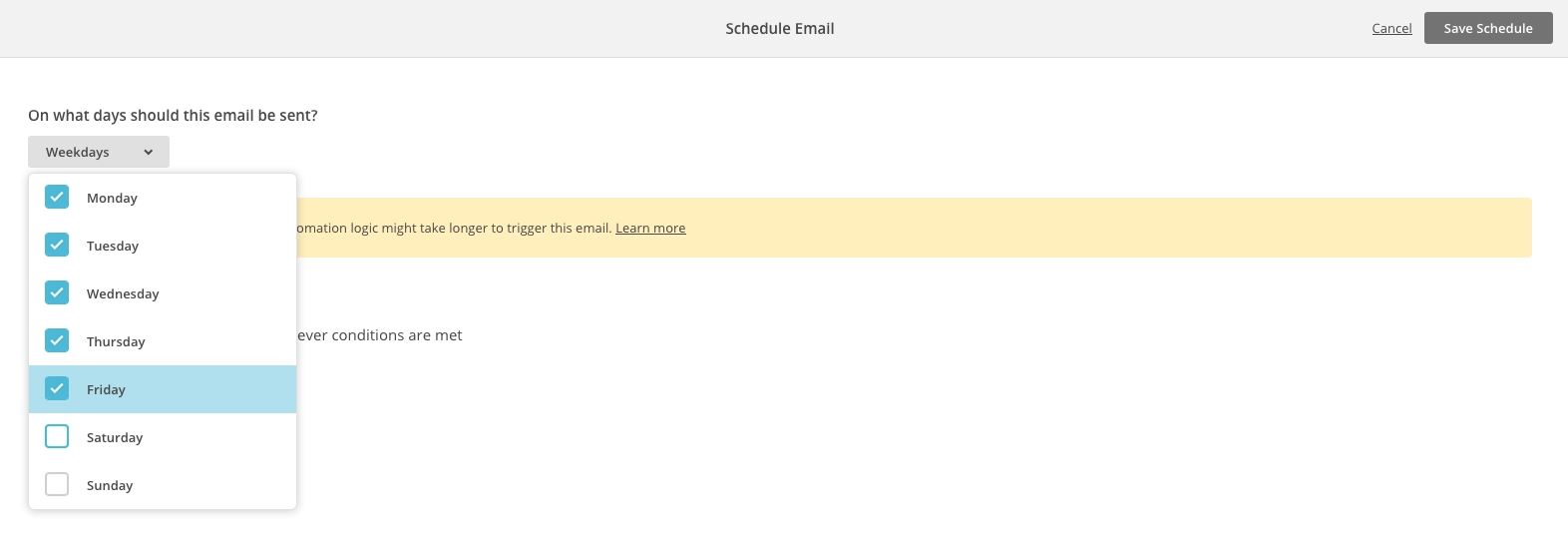Click the Thursday label in the list
This screenshot has width=1568, height=544.
116,341
